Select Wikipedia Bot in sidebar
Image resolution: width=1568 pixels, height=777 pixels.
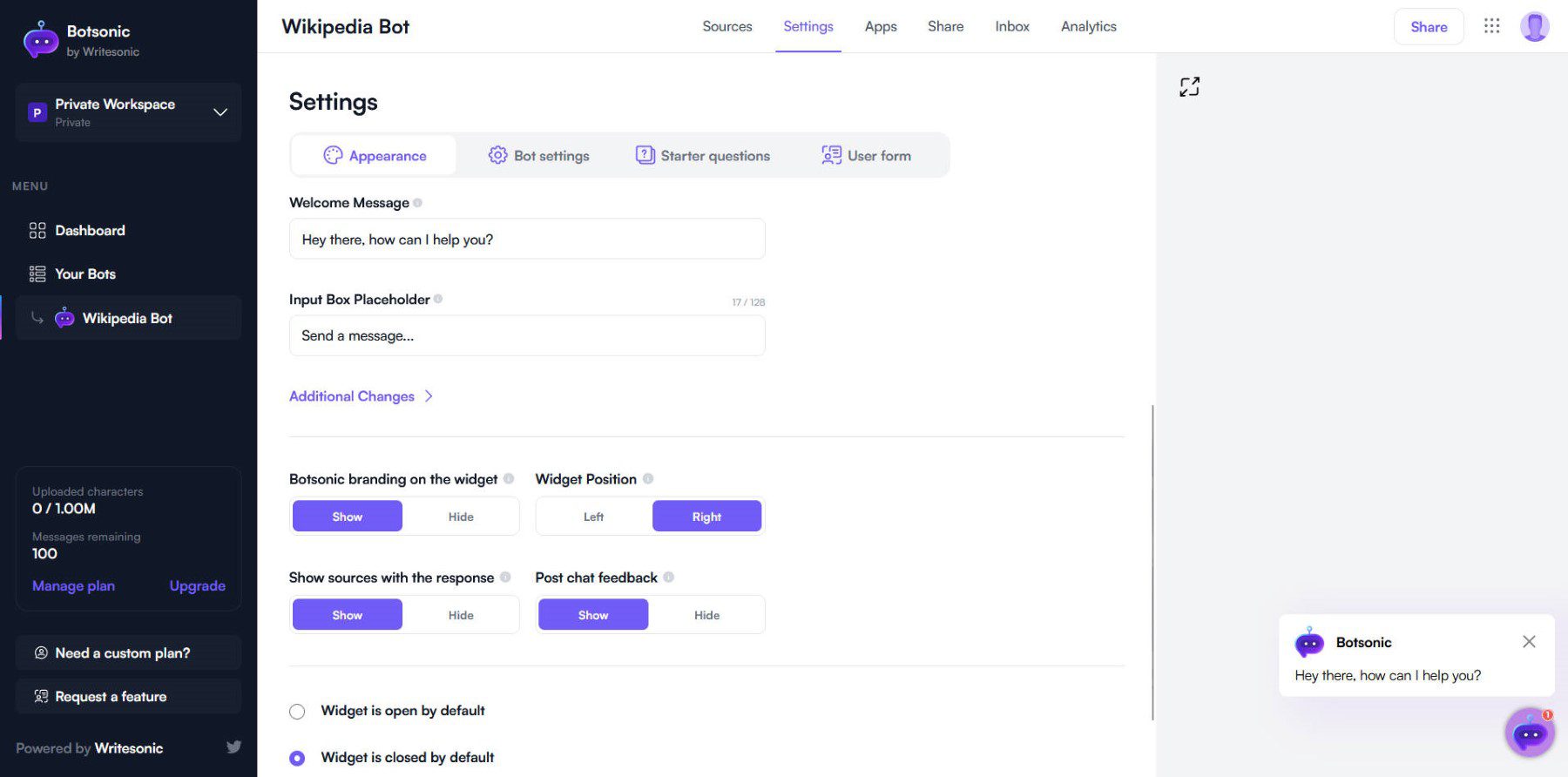[128, 318]
